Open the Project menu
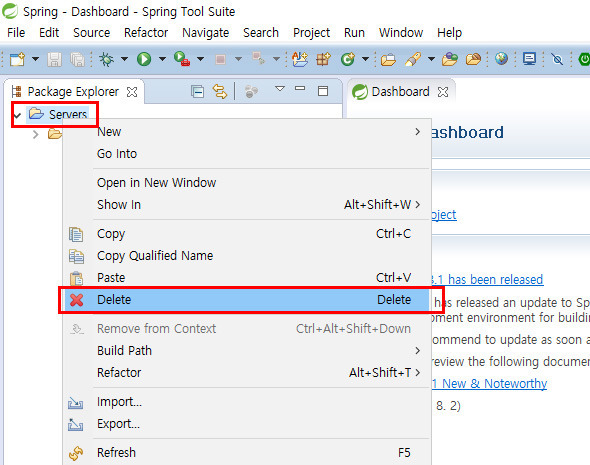 [x=311, y=33]
